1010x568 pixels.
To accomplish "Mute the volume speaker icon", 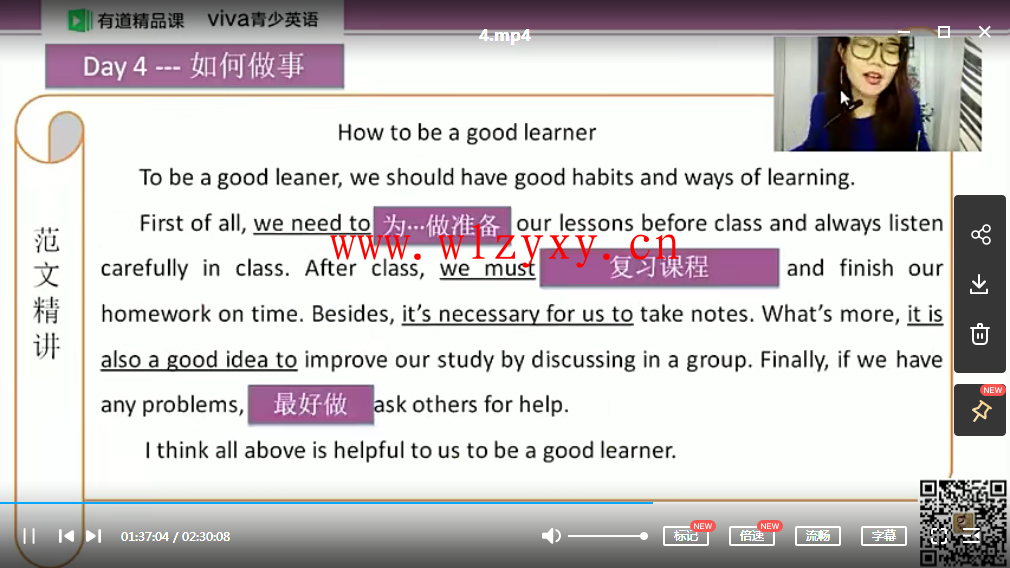I will tap(551, 536).
